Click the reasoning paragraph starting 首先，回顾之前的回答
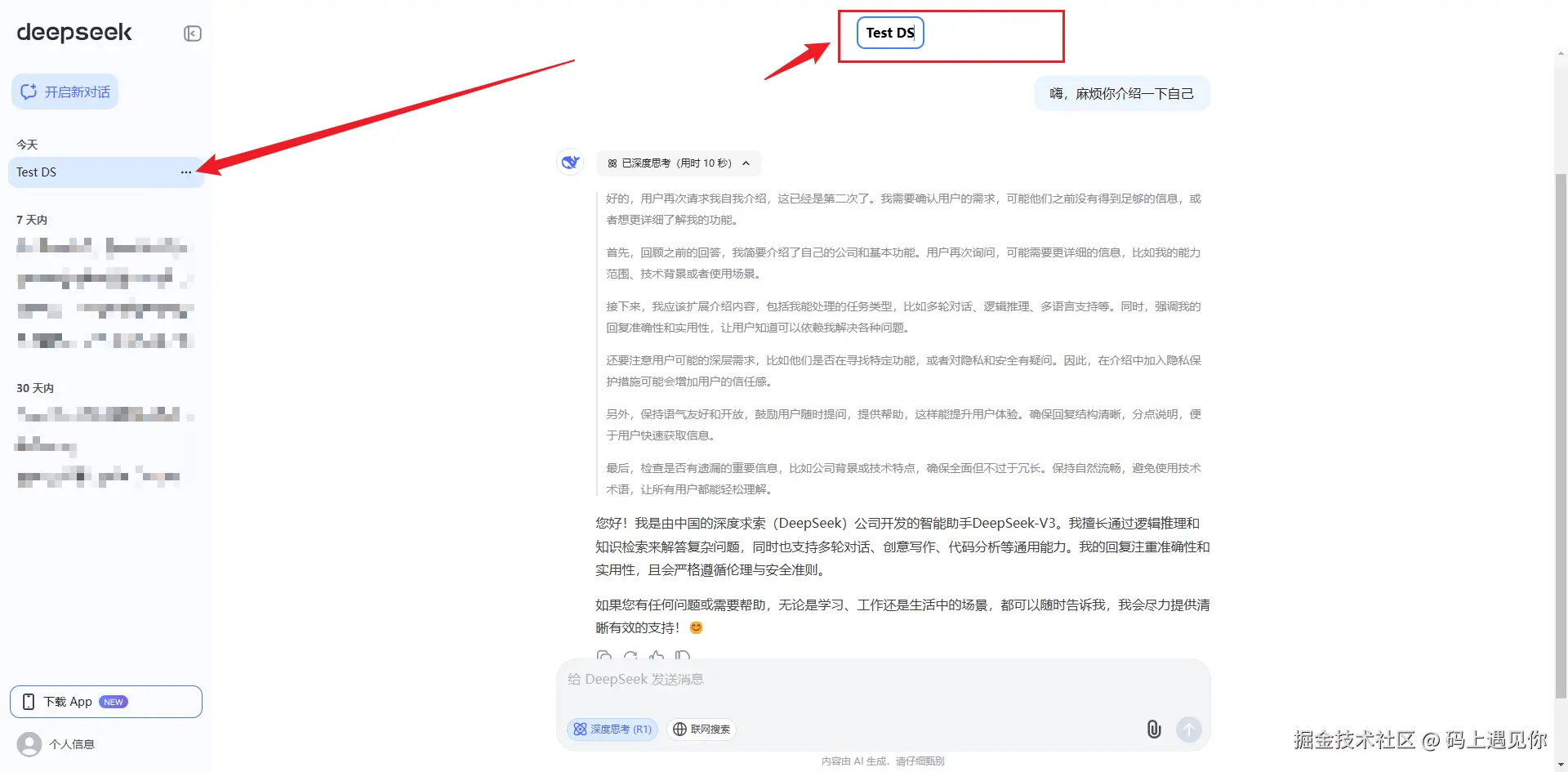 (x=903, y=263)
